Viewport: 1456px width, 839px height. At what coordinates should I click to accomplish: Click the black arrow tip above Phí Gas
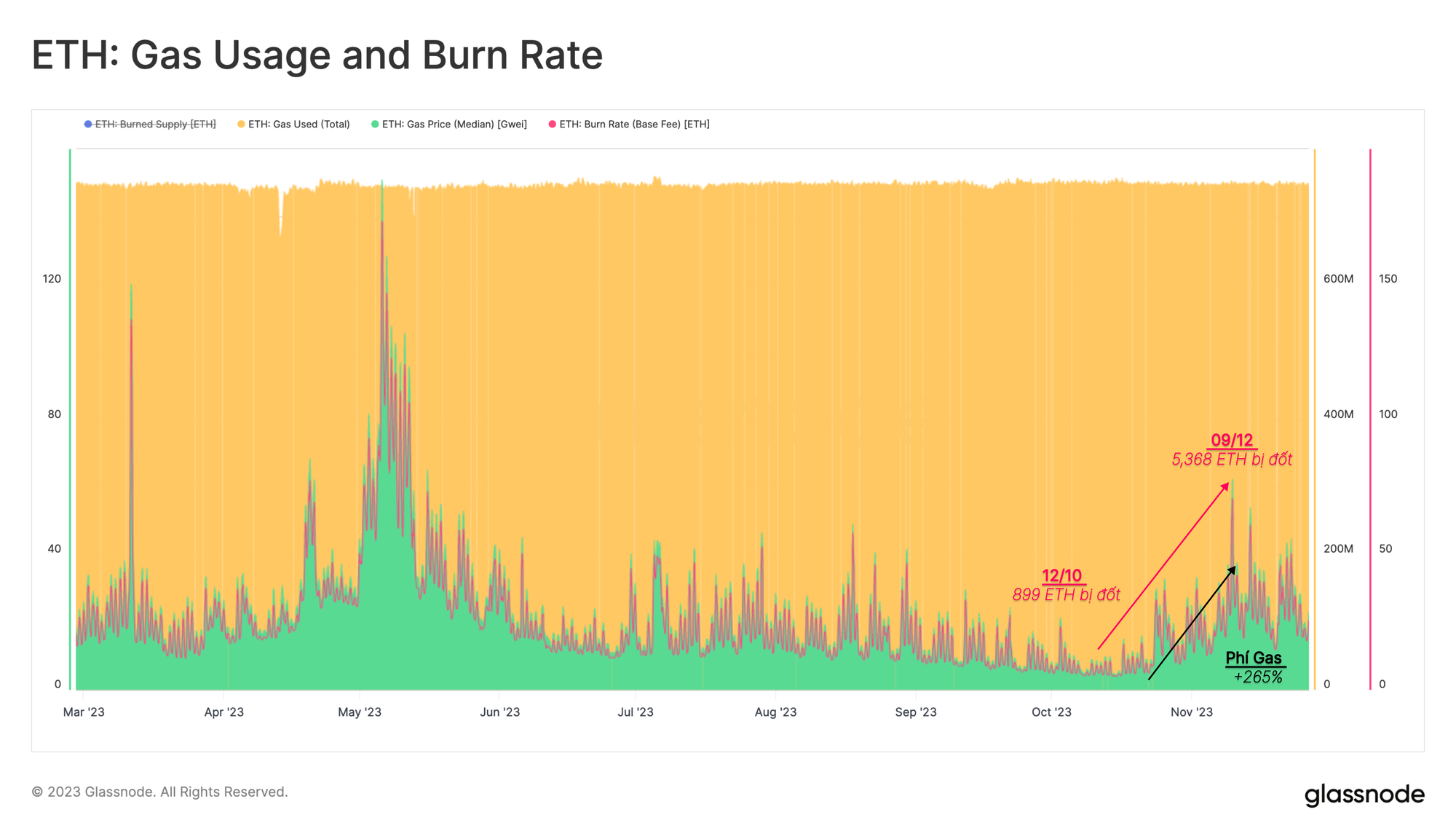[x=1235, y=567]
